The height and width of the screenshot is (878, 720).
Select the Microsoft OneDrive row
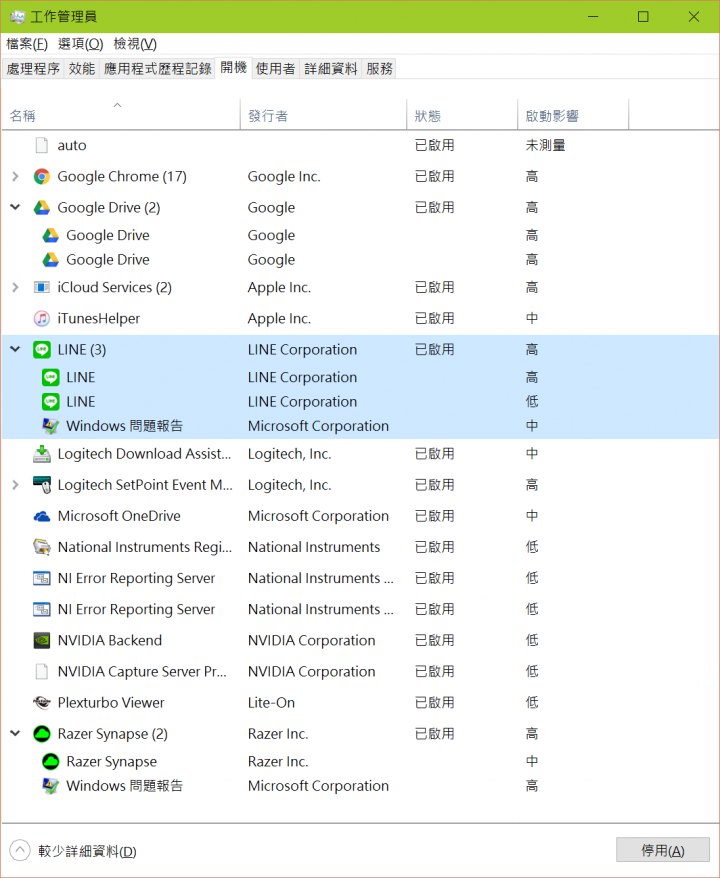(x=360, y=516)
